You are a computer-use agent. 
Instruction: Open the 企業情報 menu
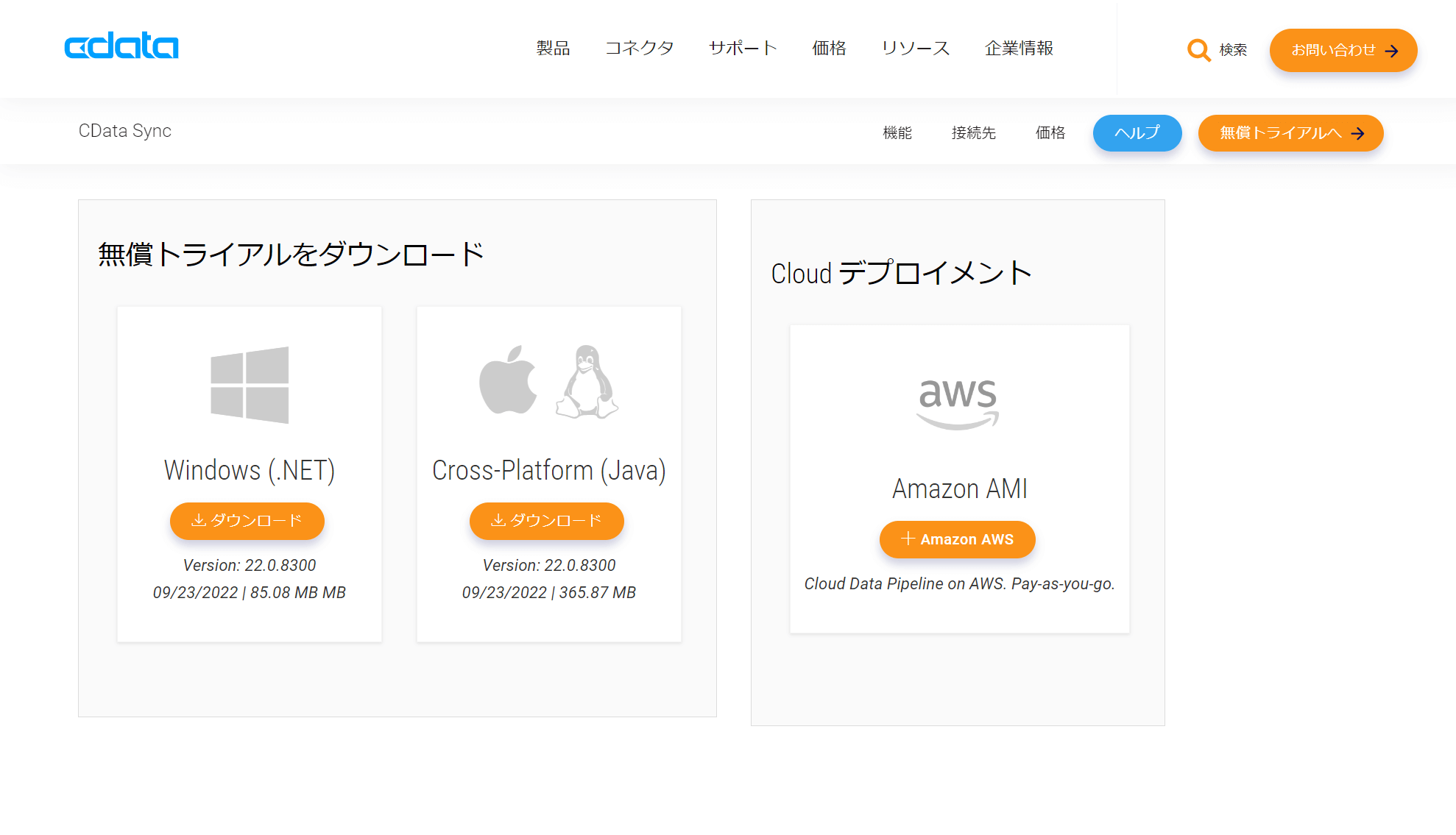point(1019,49)
